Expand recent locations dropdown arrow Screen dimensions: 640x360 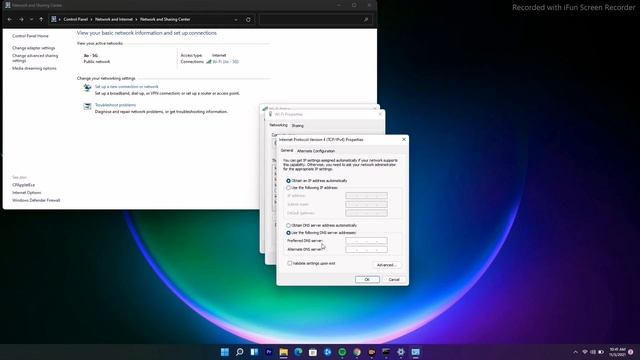(x=31, y=20)
